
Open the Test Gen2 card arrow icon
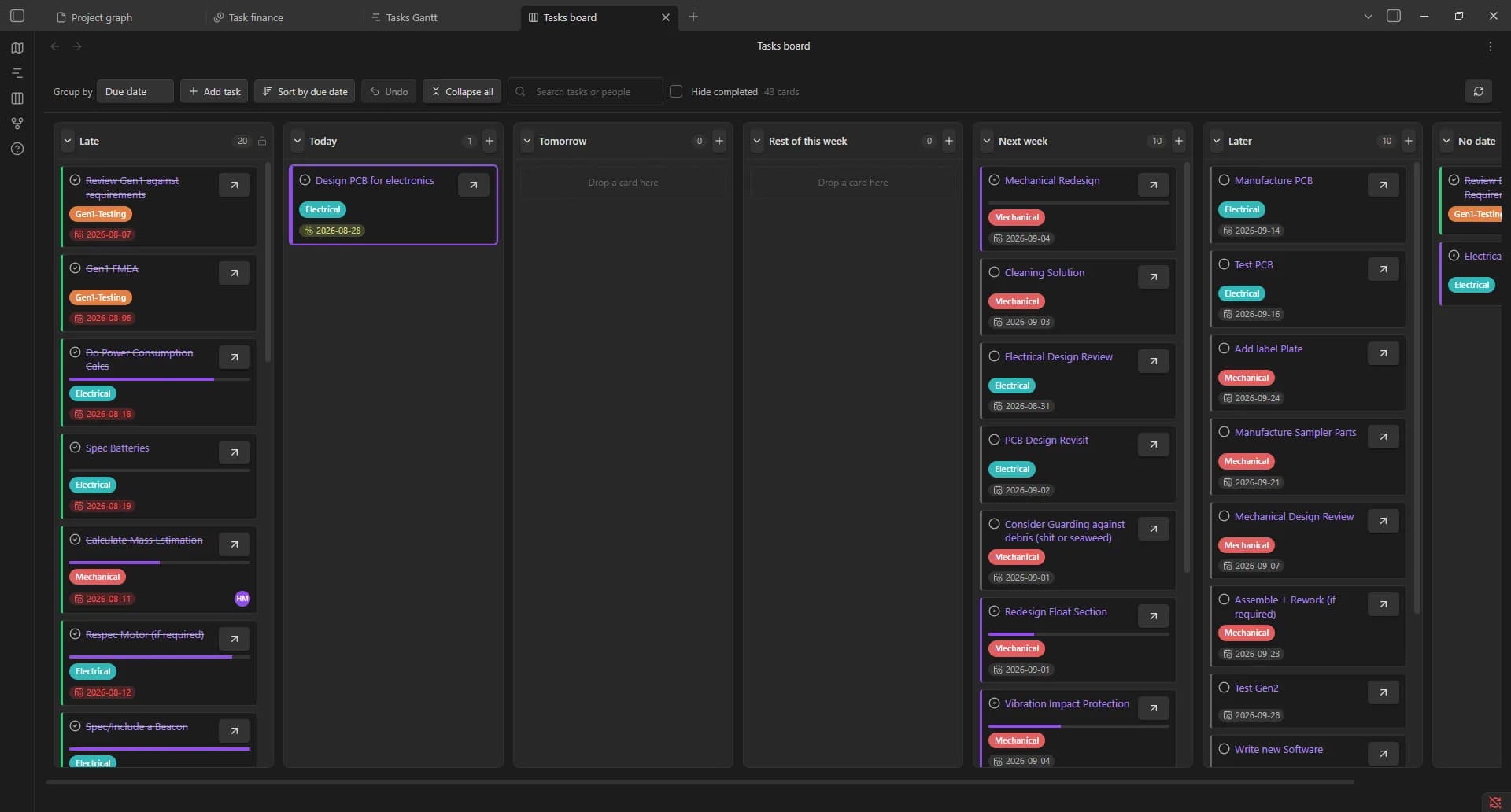pyautogui.click(x=1383, y=692)
